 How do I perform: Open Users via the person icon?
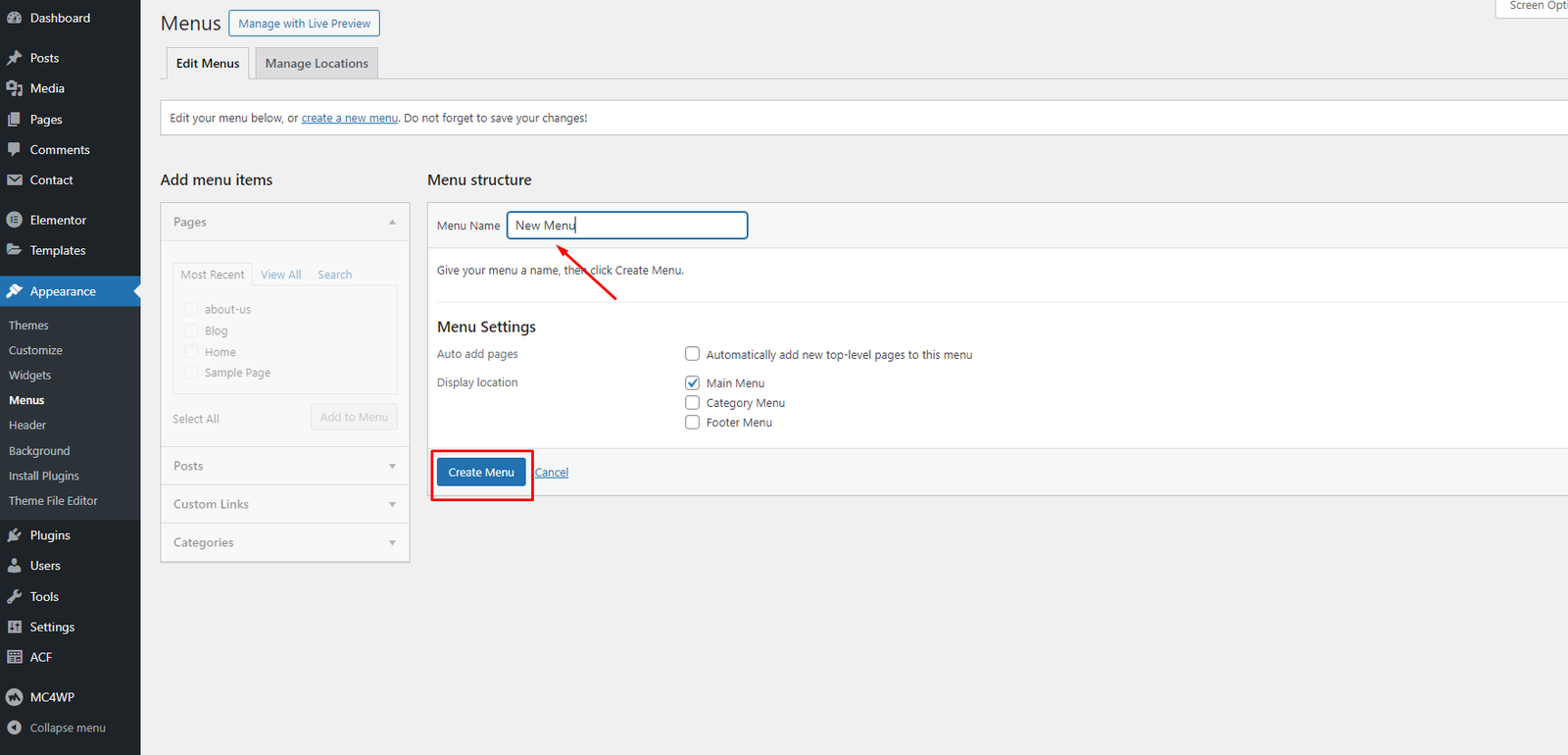click(x=15, y=566)
